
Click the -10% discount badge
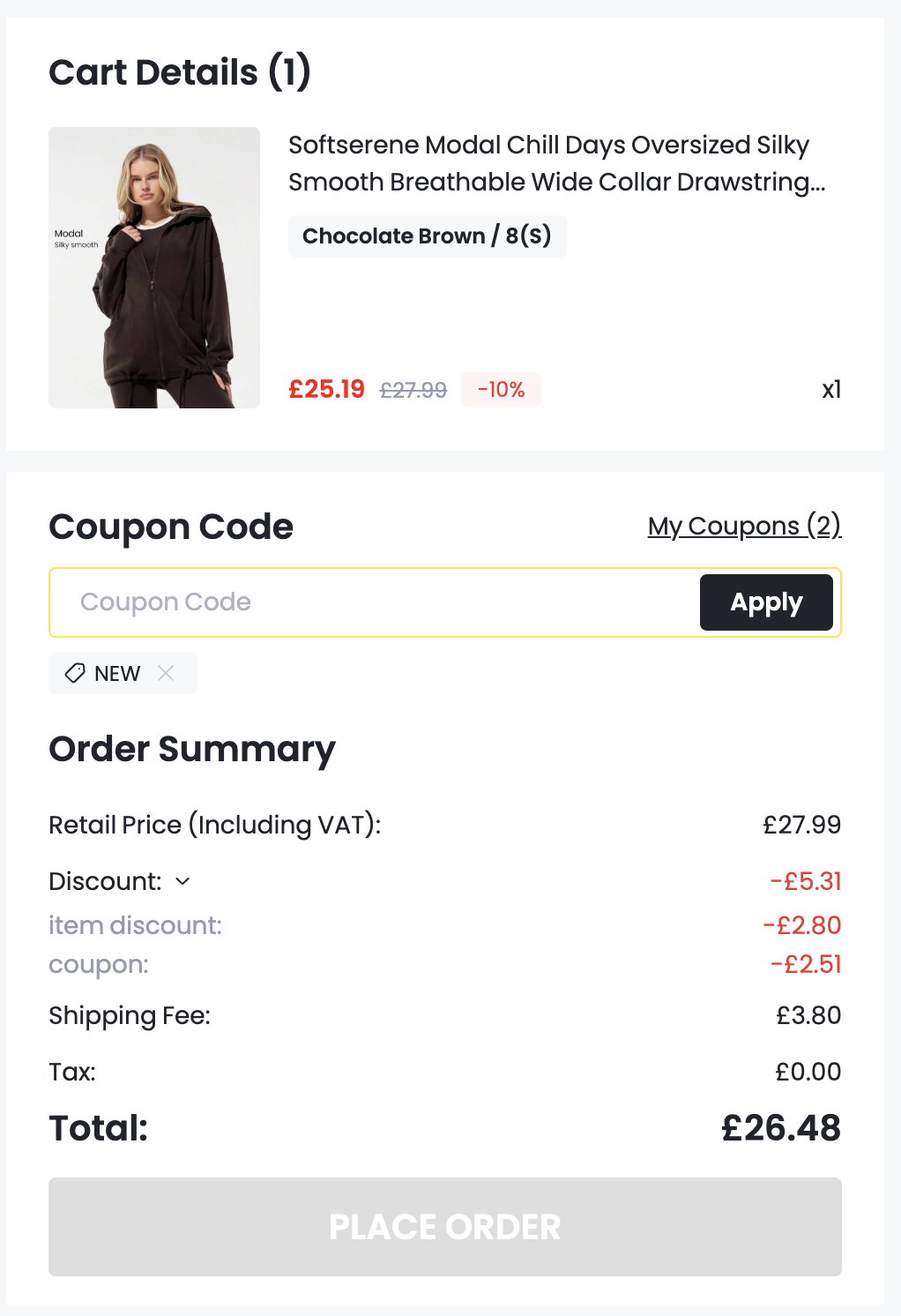pyautogui.click(x=501, y=390)
